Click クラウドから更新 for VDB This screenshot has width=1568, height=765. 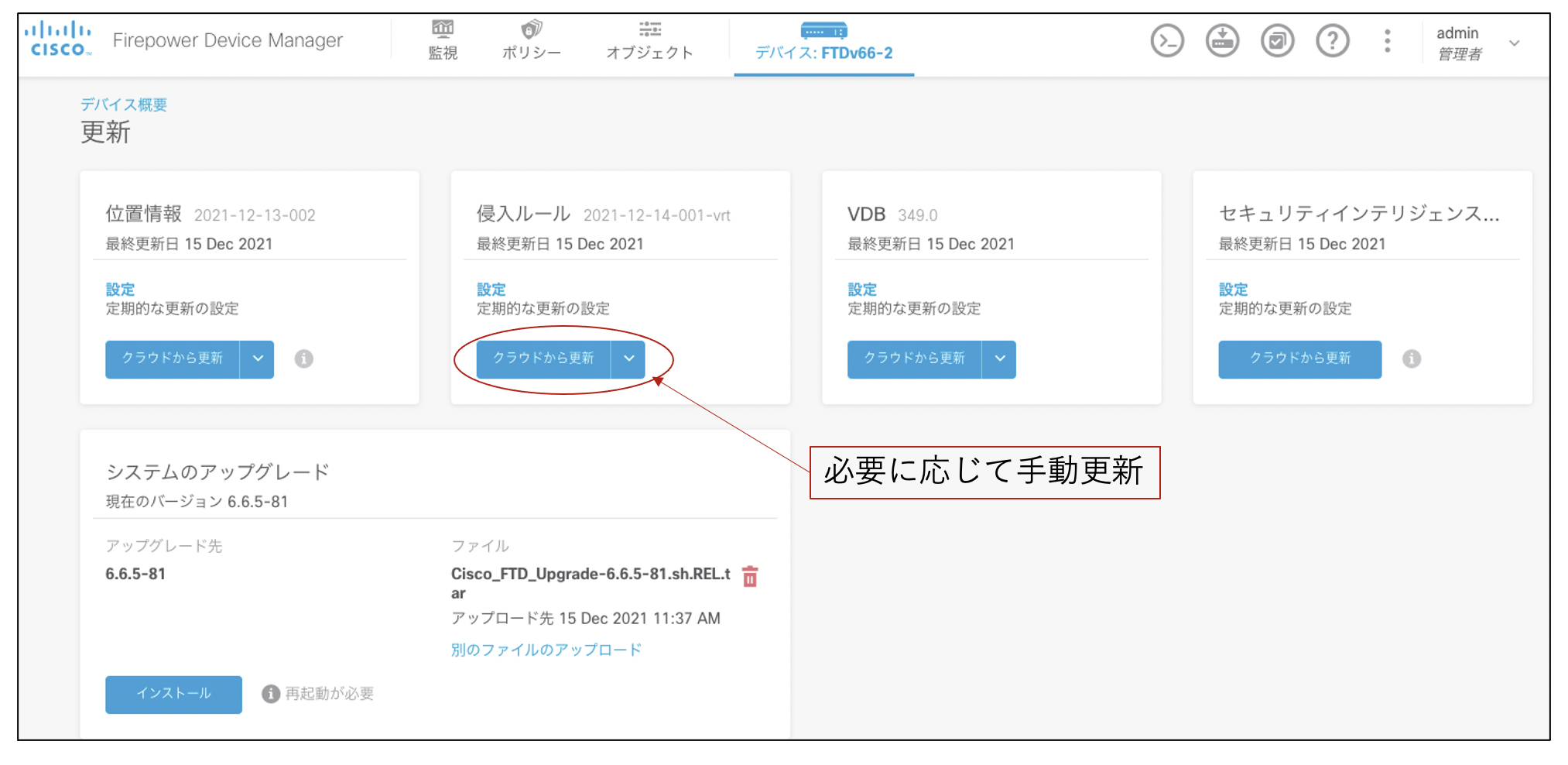[914, 359]
